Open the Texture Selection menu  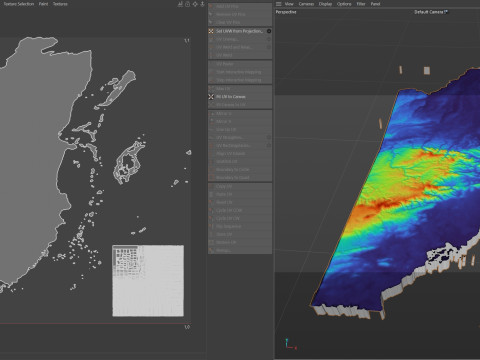click(x=19, y=4)
